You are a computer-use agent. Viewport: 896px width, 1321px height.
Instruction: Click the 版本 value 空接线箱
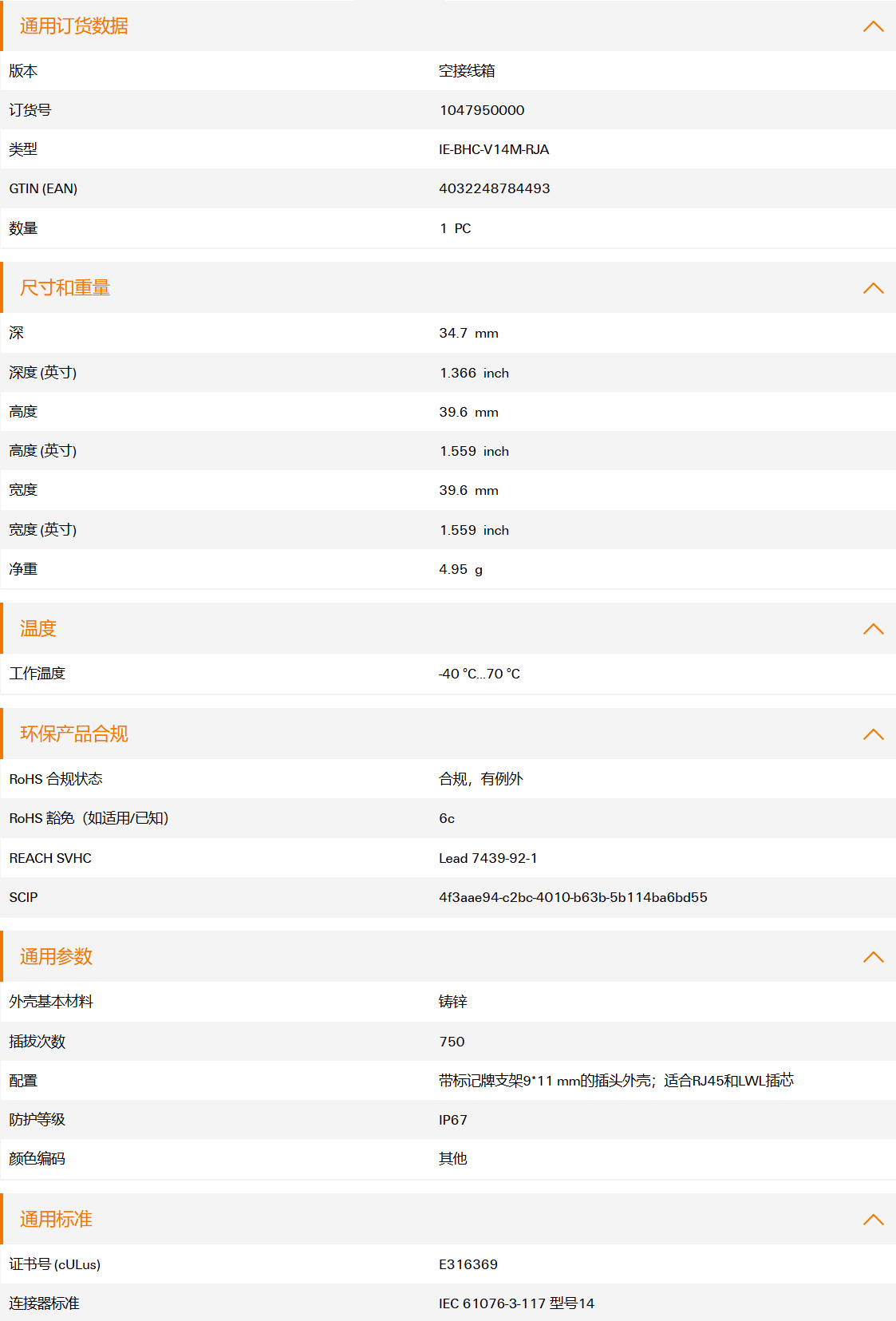point(467,71)
